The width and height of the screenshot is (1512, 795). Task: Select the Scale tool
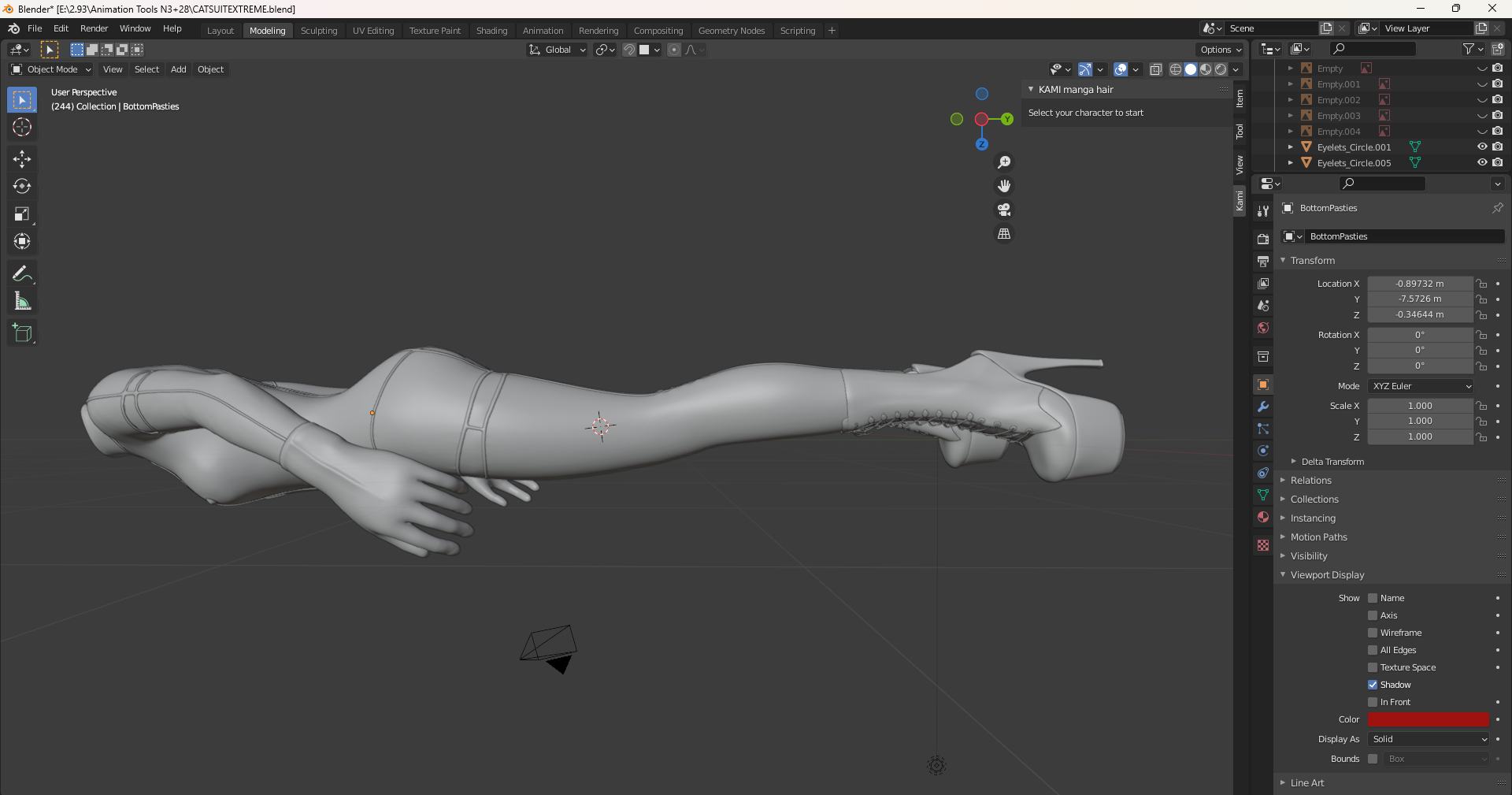point(22,214)
